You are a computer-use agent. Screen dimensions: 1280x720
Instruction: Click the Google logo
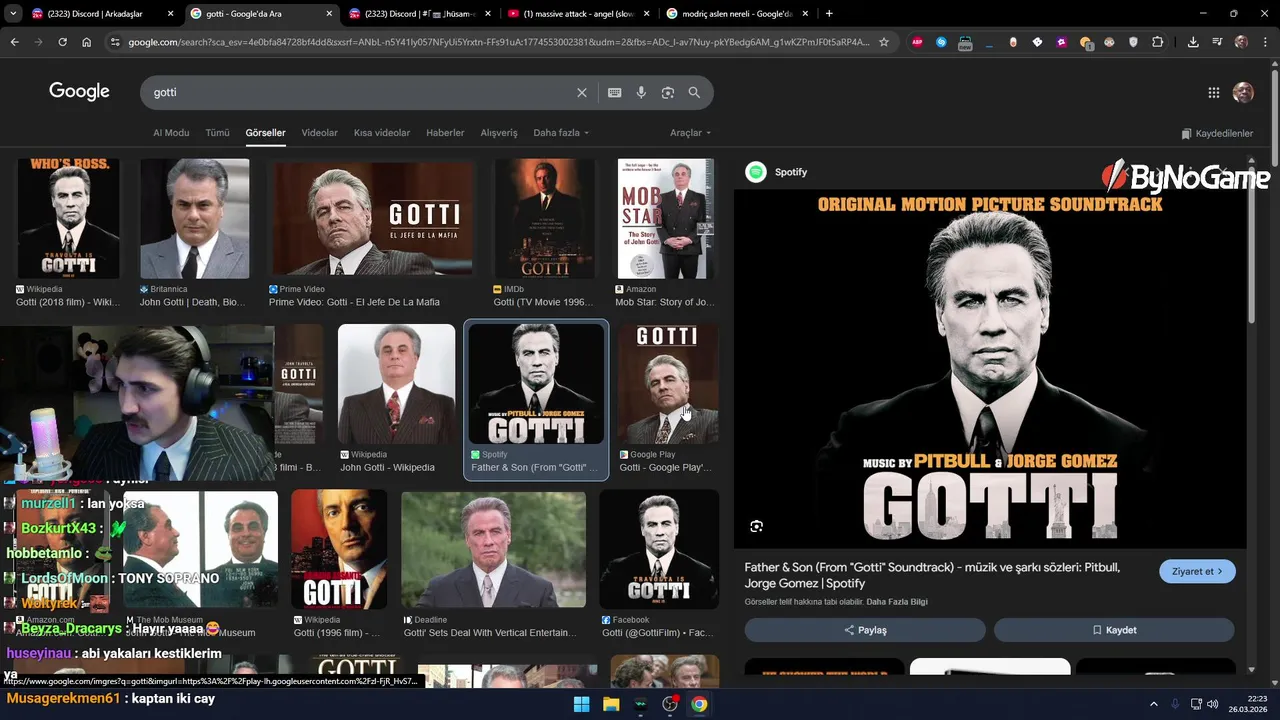(79, 92)
